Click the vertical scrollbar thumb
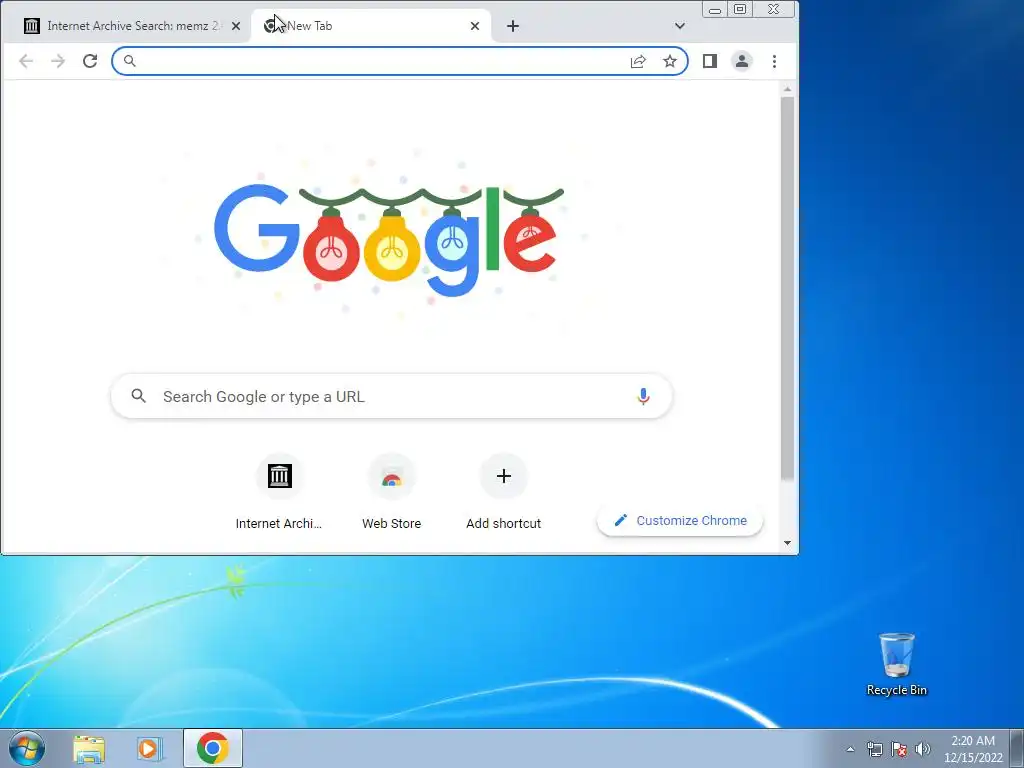The width and height of the screenshot is (1024, 768). point(787,289)
